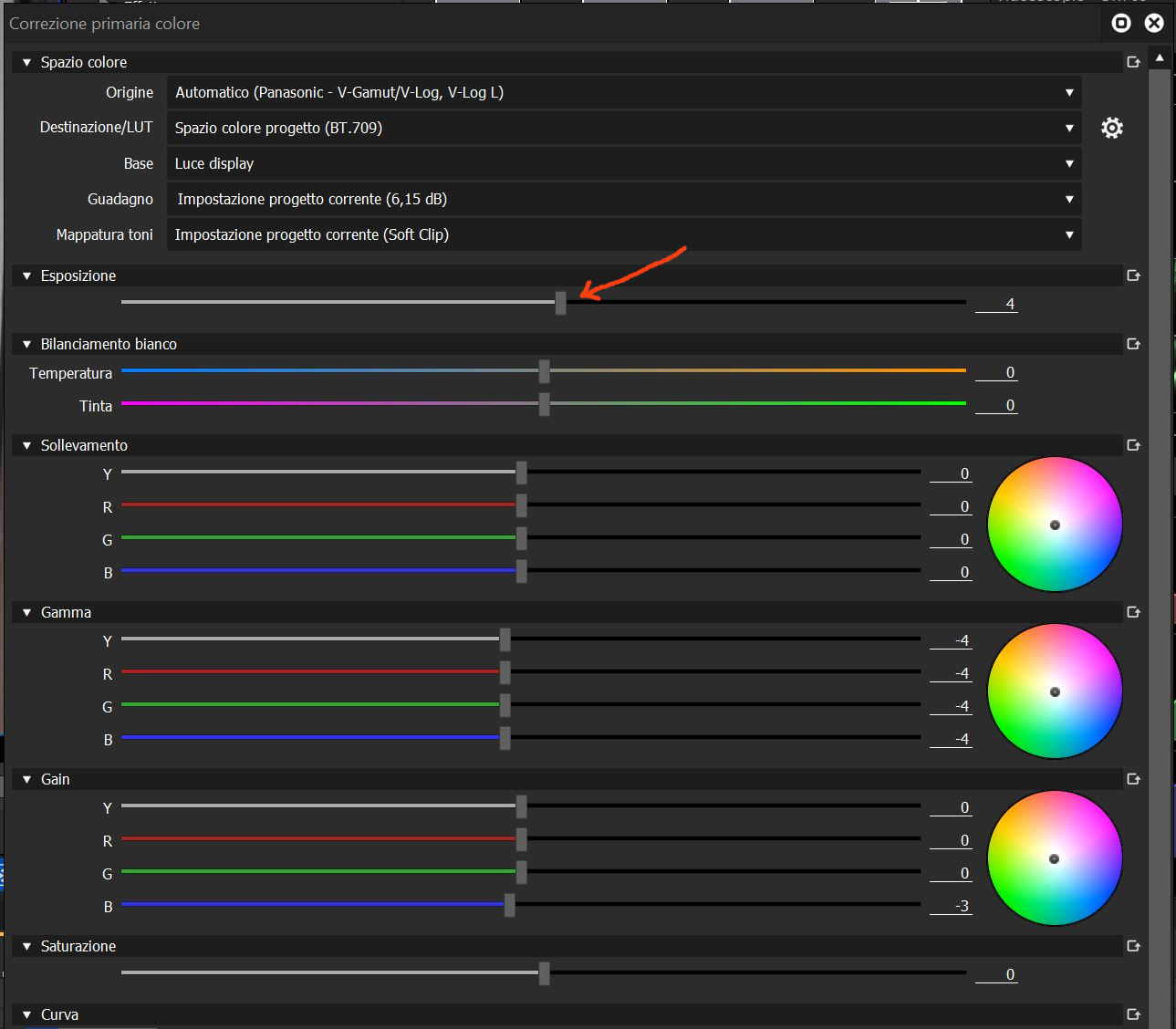Viewport: 1176px width, 1029px height.
Task: Click the Temperatura value field
Action: (x=996, y=372)
